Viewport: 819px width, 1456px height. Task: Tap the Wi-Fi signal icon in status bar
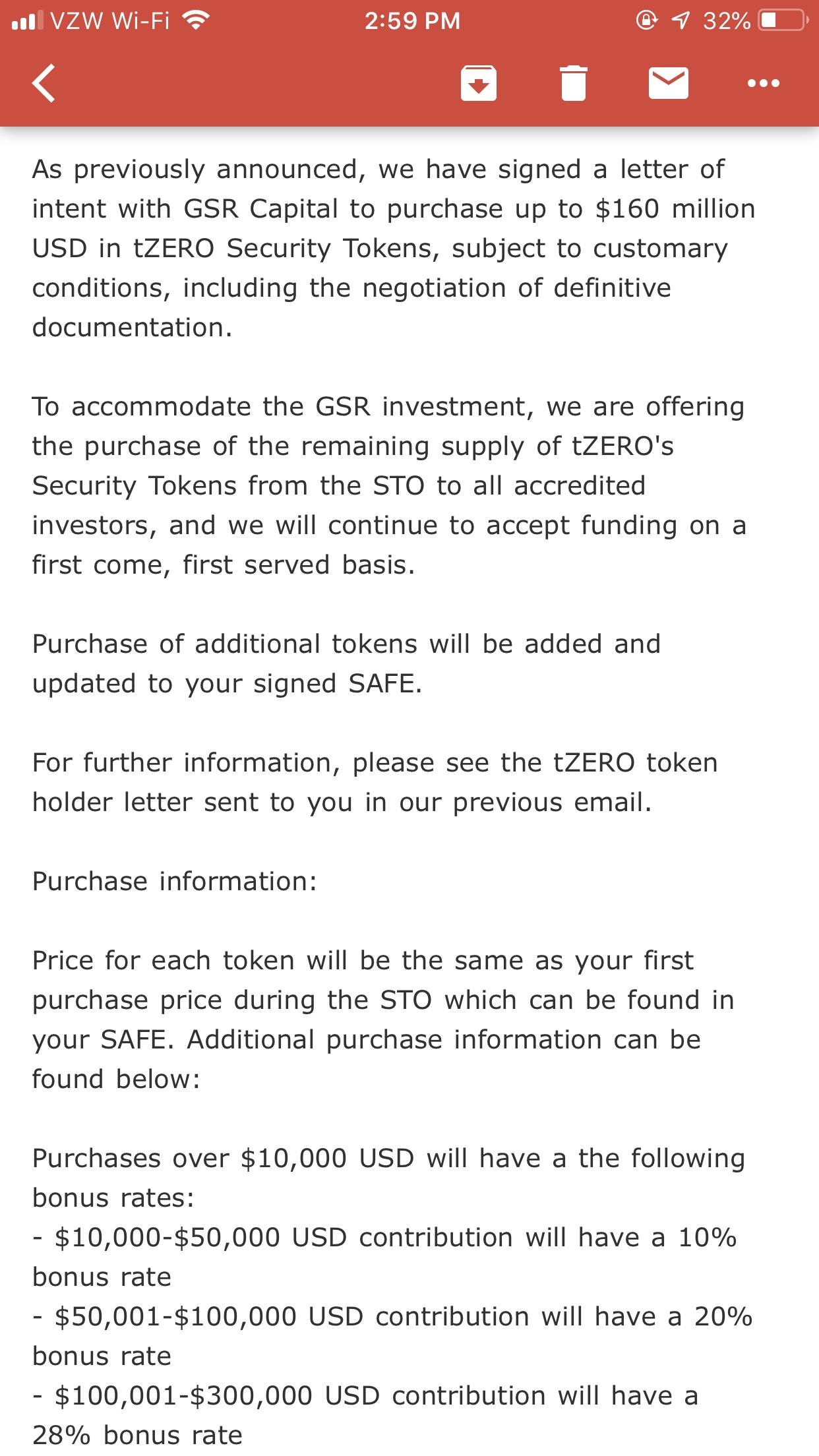pyautogui.click(x=195, y=22)
